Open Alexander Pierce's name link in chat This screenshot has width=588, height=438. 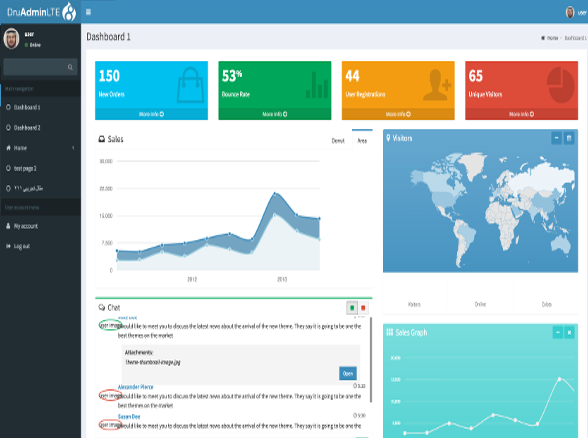pyautogui.click(x=135, y=387)
